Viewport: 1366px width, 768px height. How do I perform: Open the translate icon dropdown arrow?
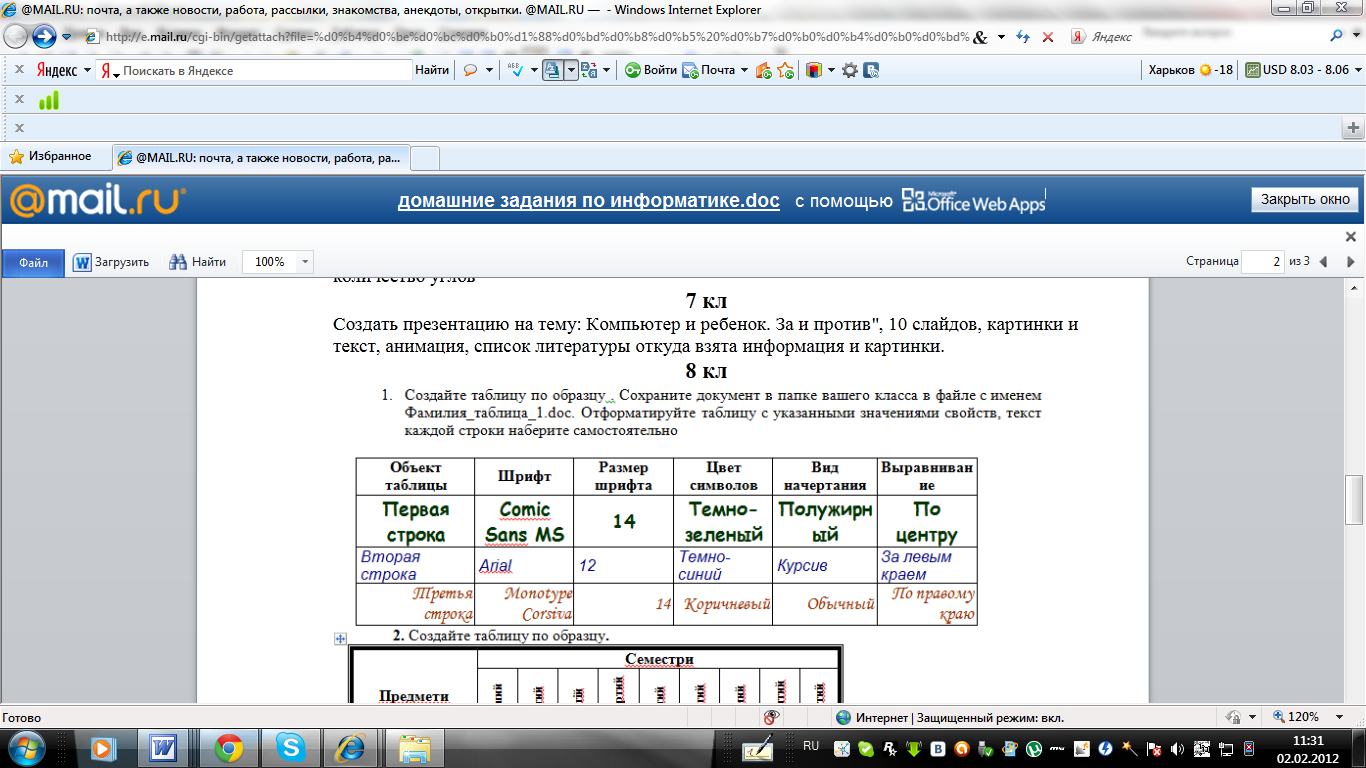[x=608, y=70]
